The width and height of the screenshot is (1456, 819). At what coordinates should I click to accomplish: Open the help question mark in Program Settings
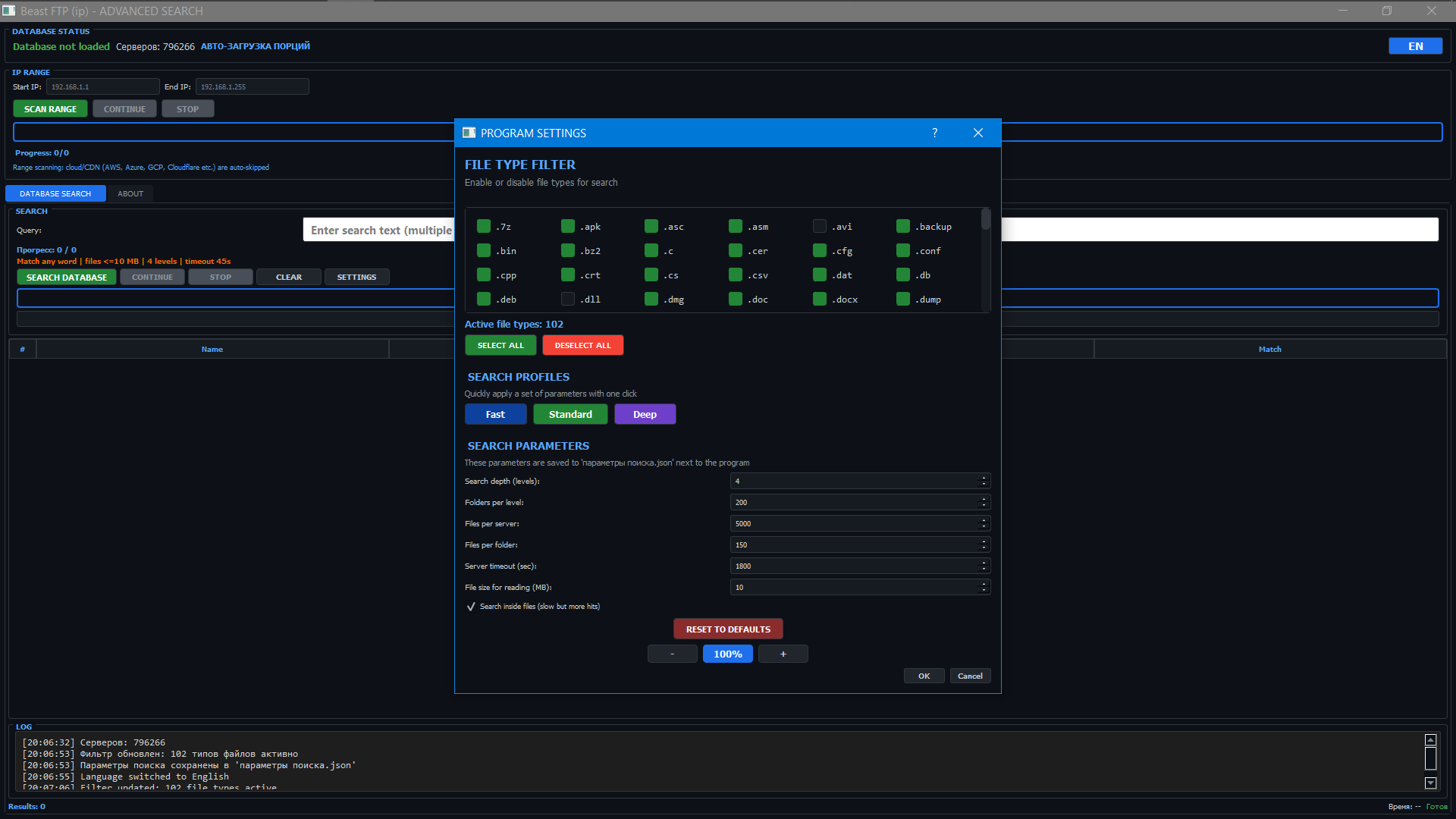tap(934, 133)
